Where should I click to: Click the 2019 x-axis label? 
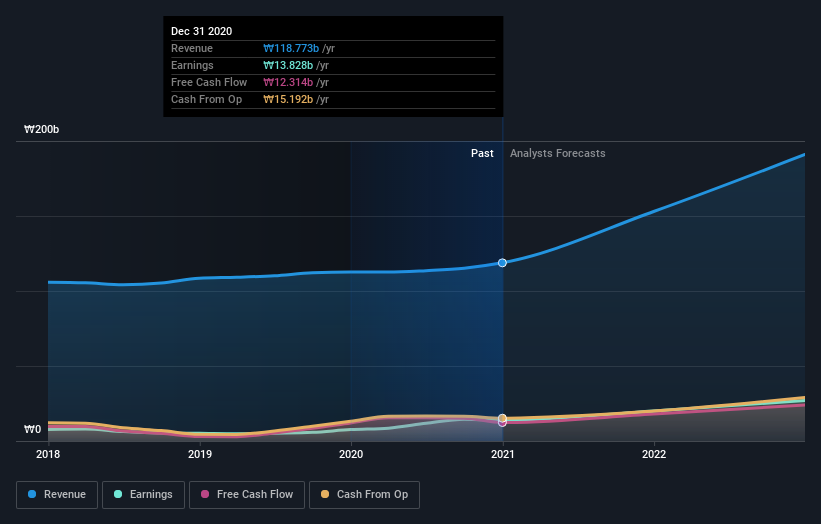199,454
